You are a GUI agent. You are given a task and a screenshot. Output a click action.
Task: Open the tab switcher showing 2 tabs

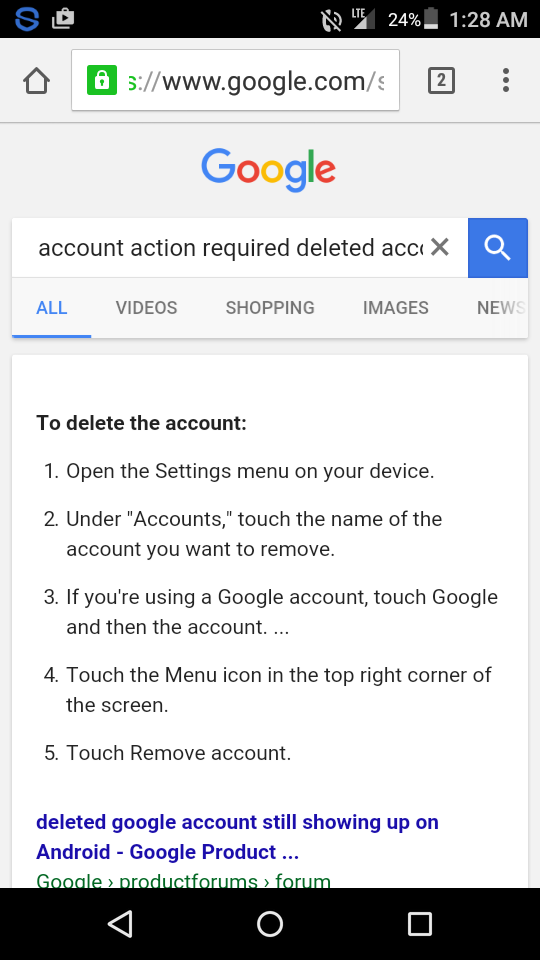coord(441,80)
